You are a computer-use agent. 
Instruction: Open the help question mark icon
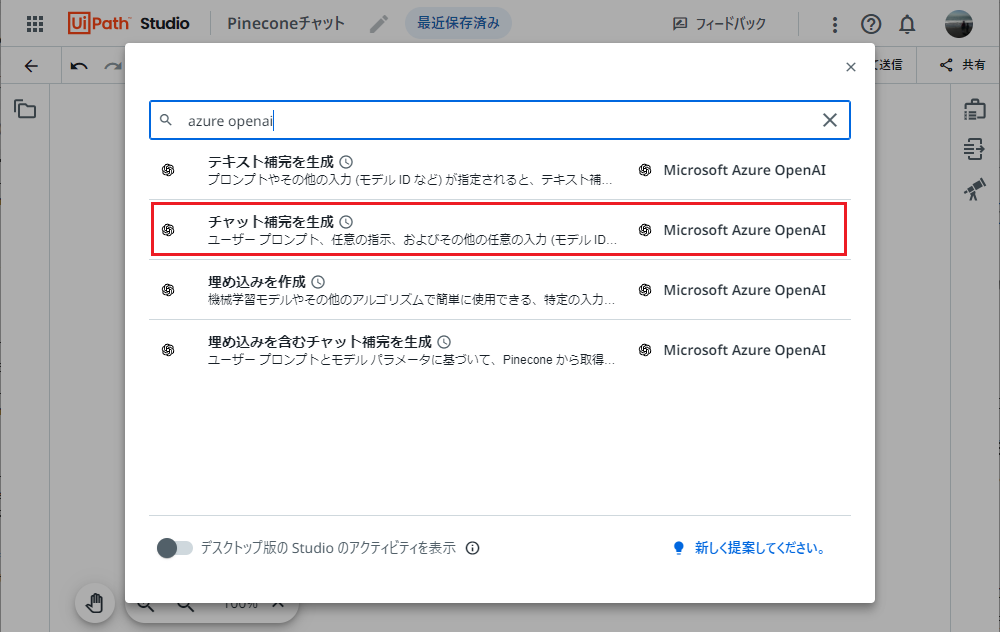point(871,24)
